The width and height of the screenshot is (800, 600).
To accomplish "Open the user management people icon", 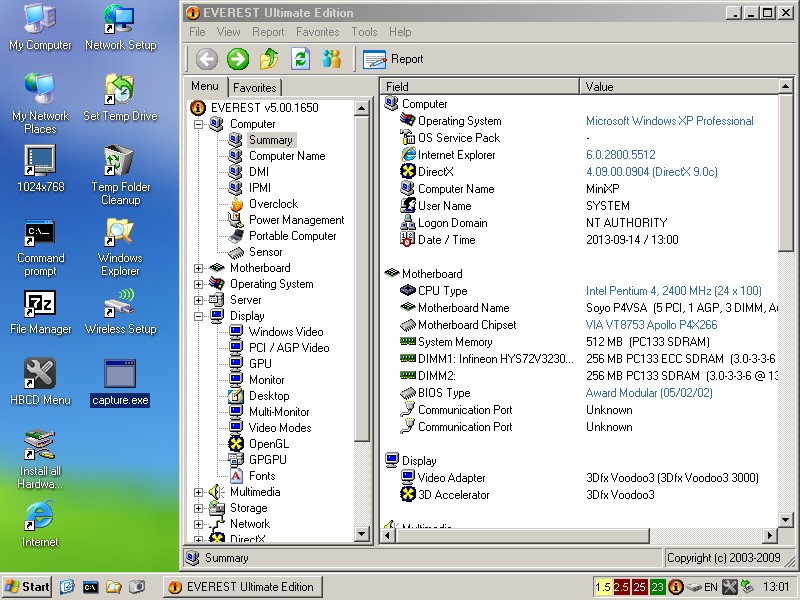I will tap(332, 59).
